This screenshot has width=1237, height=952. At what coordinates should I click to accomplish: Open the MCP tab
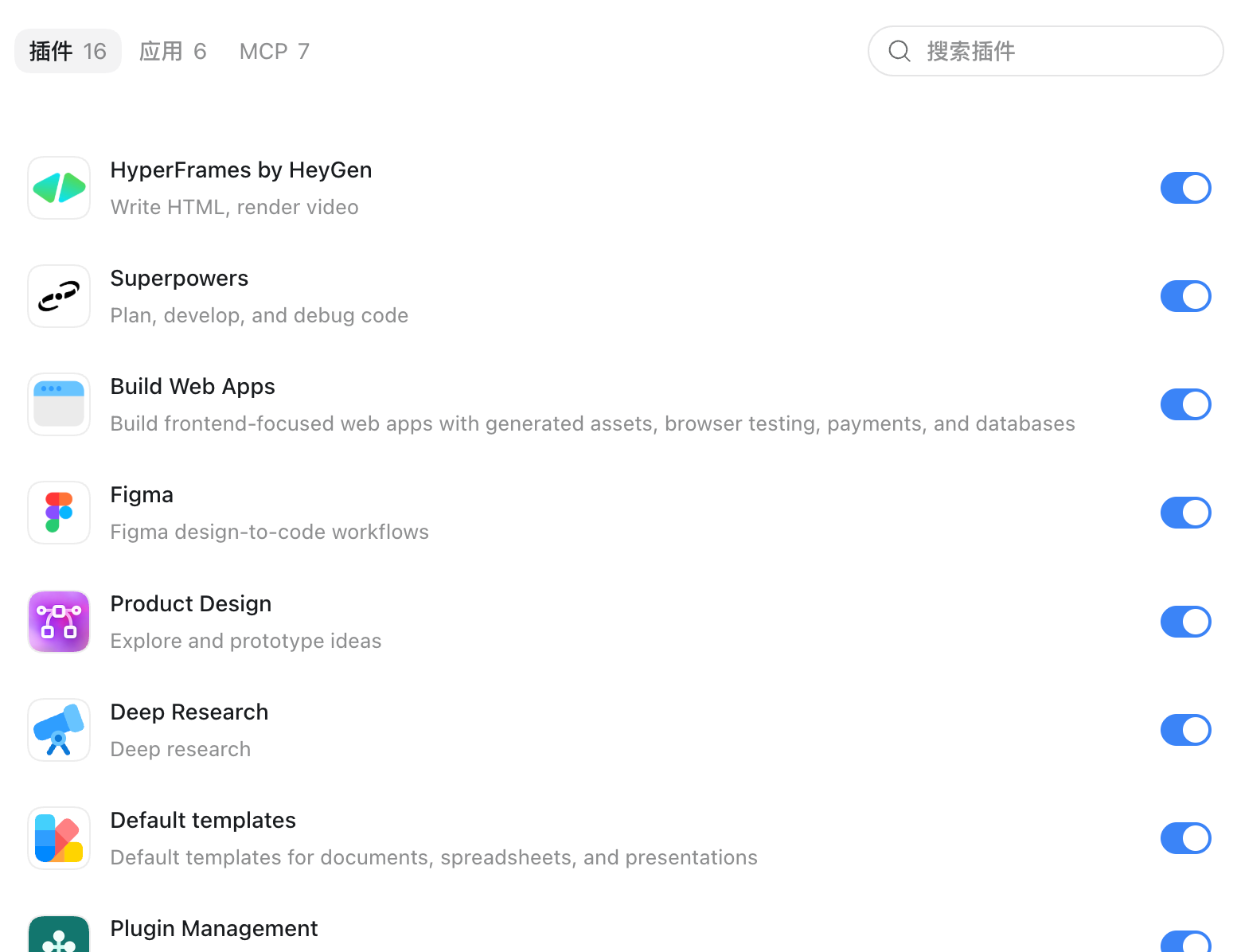(274, 51)
